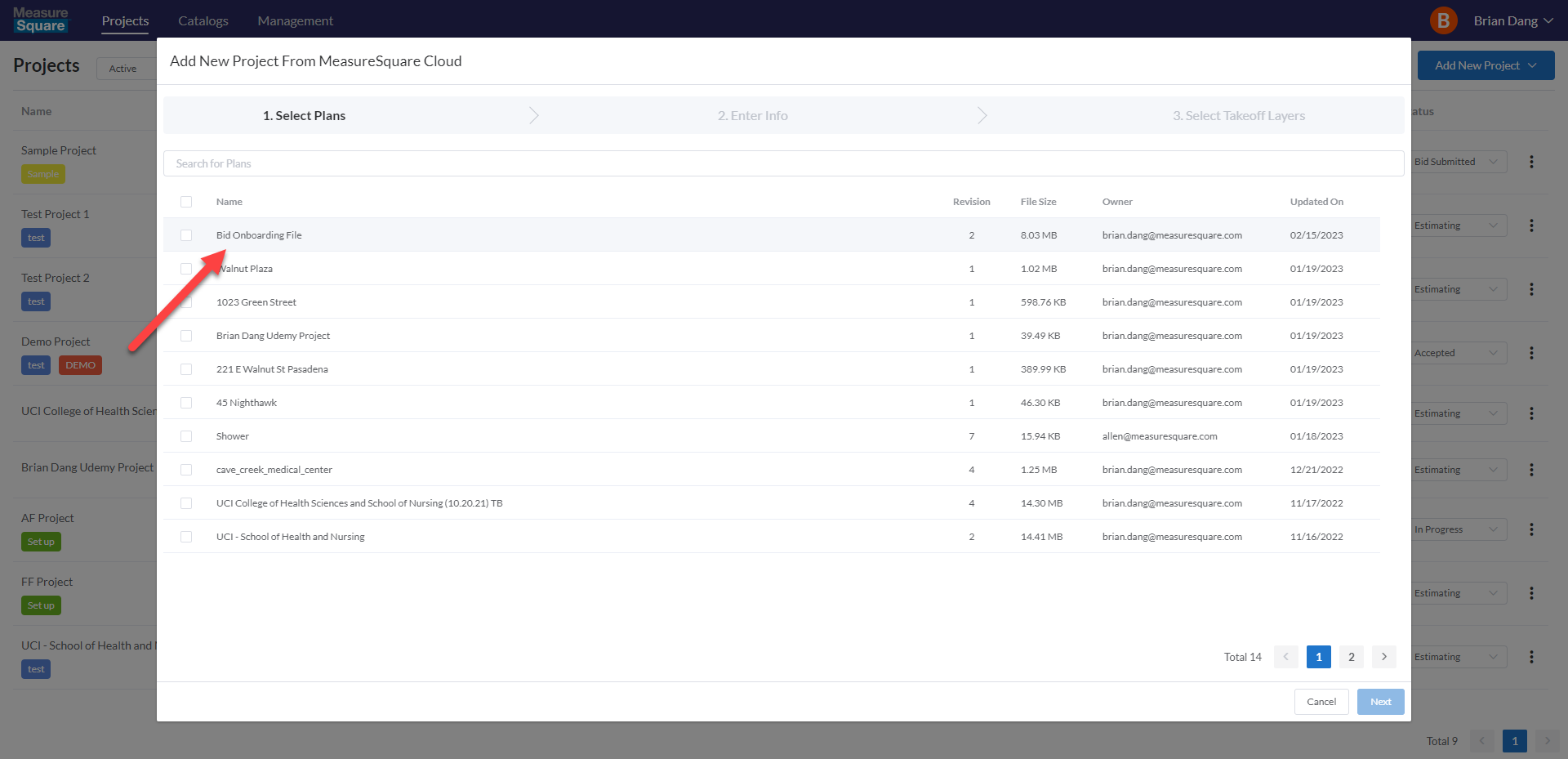Check the UCI - School of Health and Nursing checkbox
Viewport: 1568px width, 759px height.
click(x=186, y=537)
